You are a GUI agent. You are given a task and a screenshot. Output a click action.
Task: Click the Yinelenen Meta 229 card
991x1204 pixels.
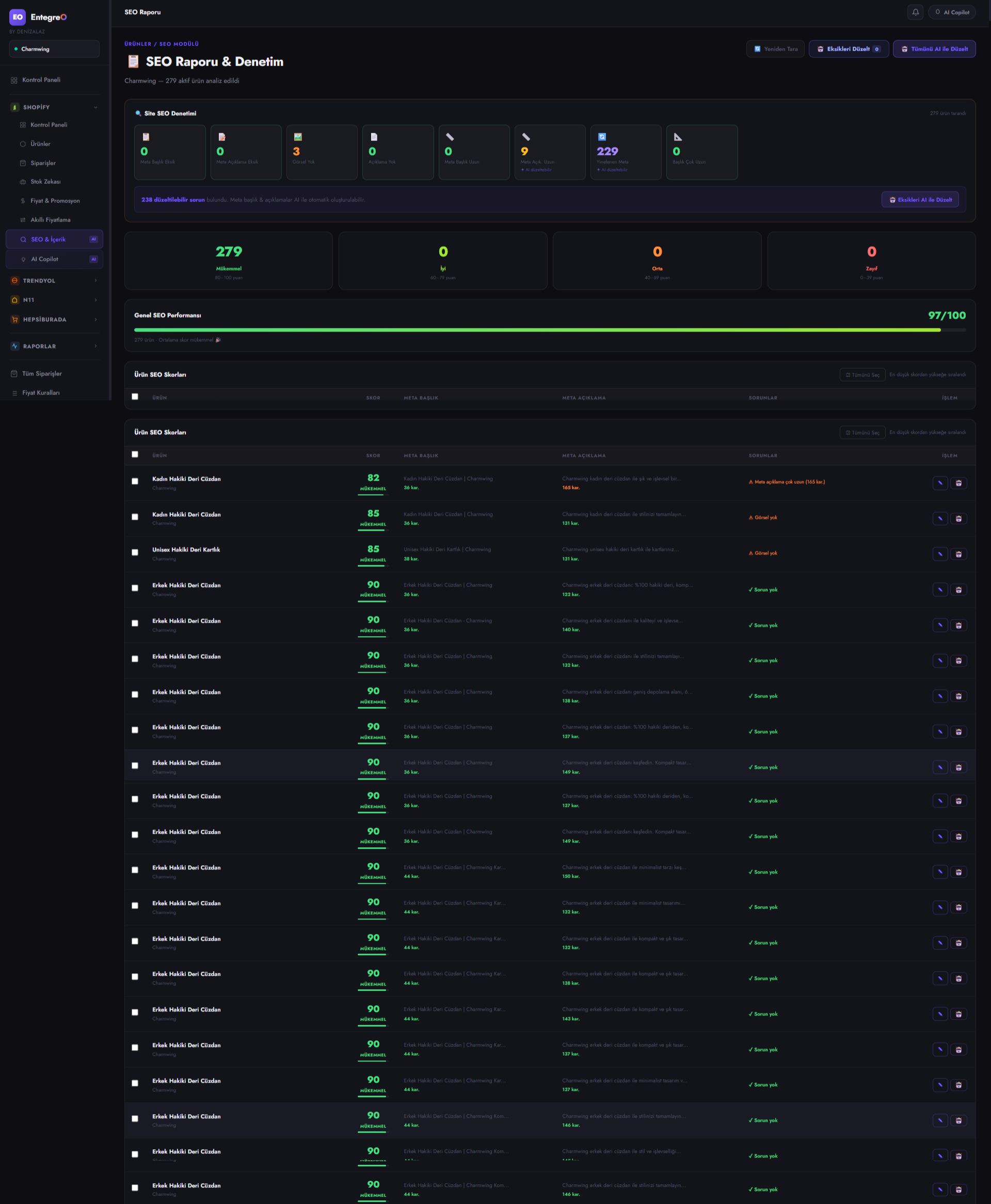pos(625,152)
